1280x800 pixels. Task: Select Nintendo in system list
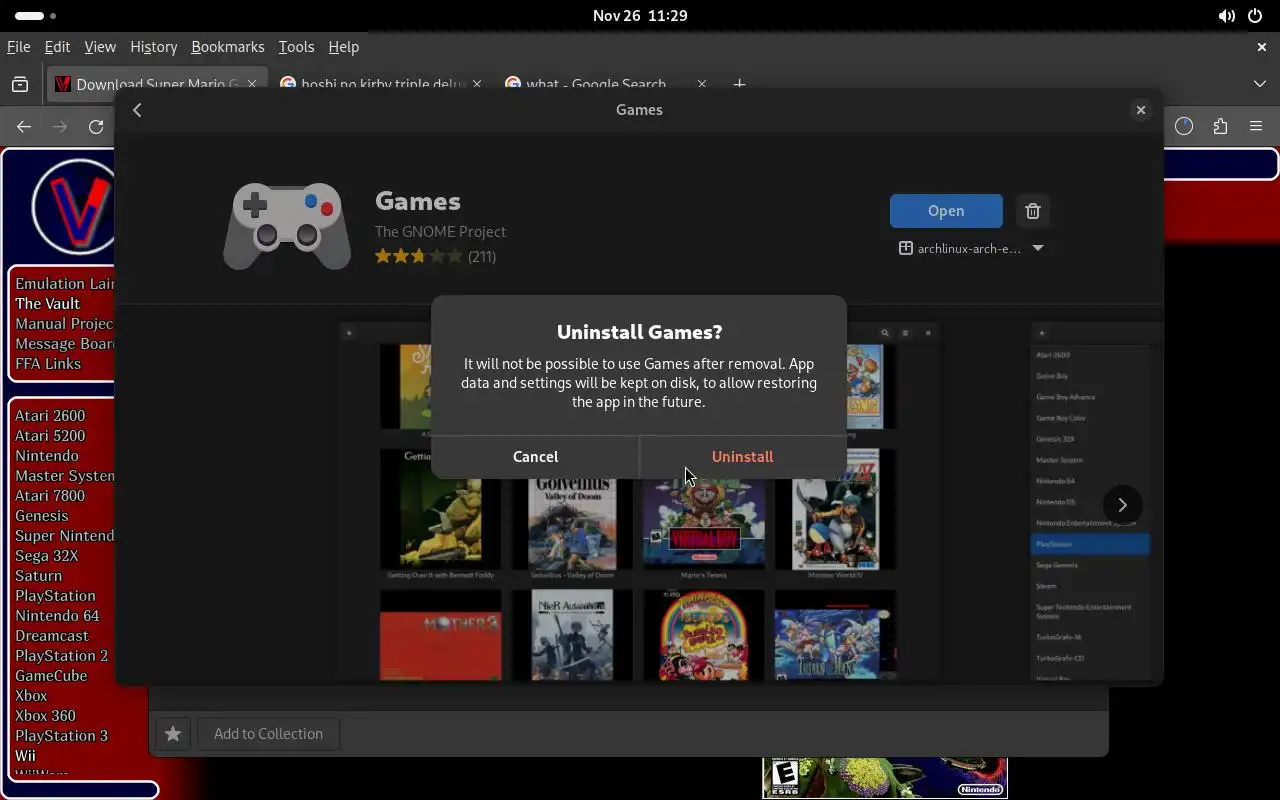[46, 456]
